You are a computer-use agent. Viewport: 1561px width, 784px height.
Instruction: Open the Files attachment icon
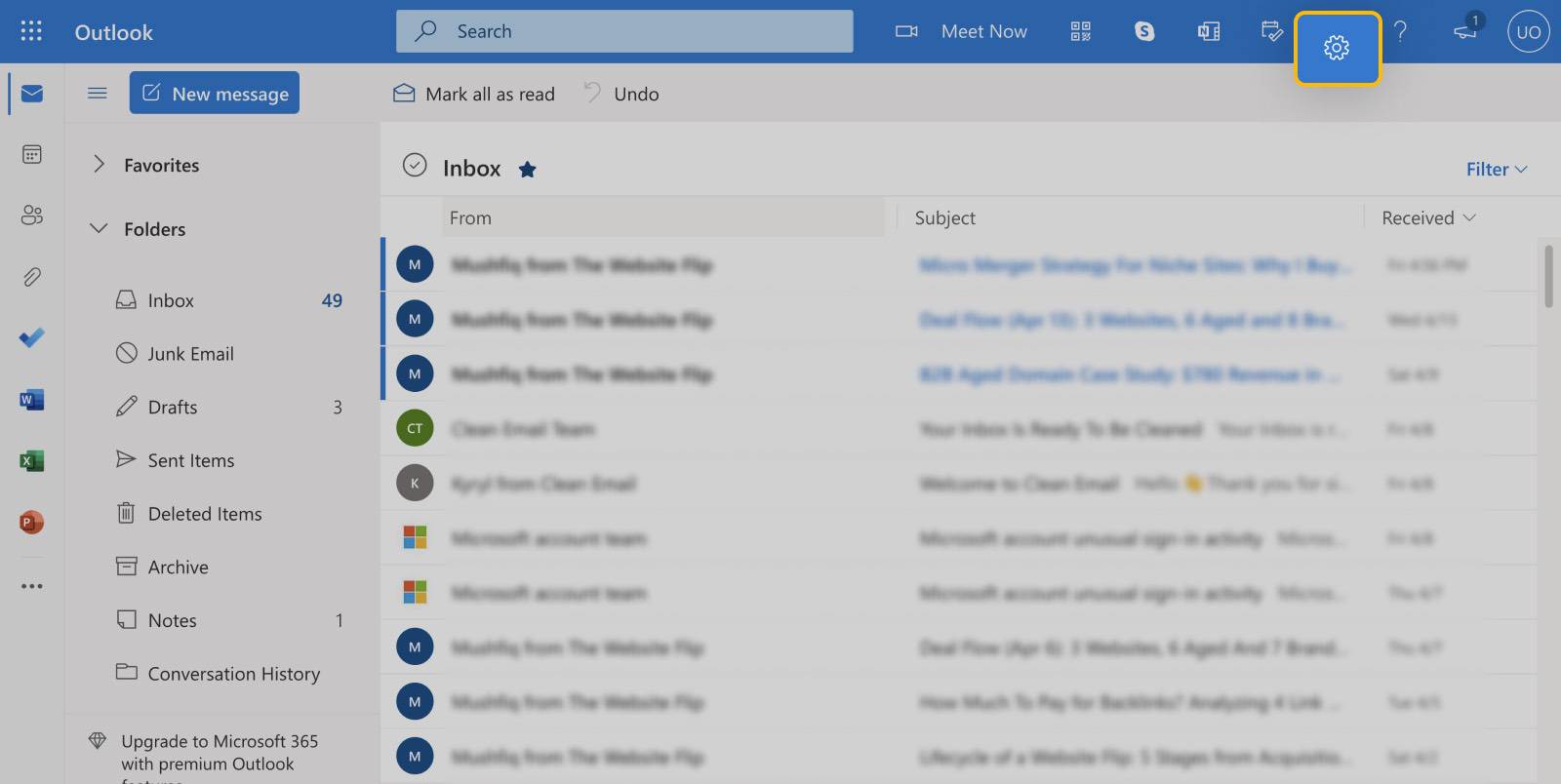tap(31, 277)
